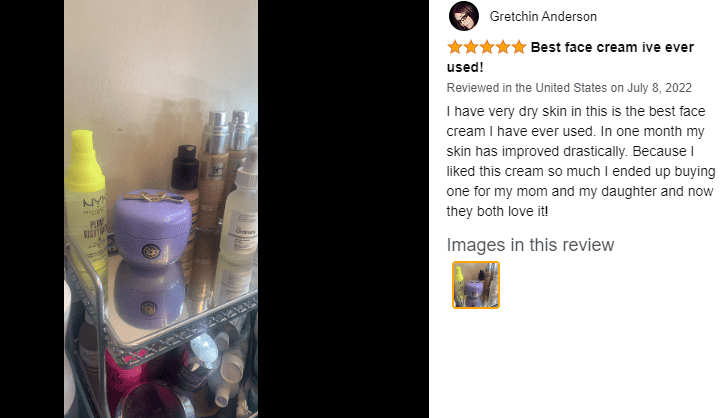Image resolution: width=721 pixels, height=418 pixels.
Task: Click the black backdrop right of the photo
Action: [343, 209]
